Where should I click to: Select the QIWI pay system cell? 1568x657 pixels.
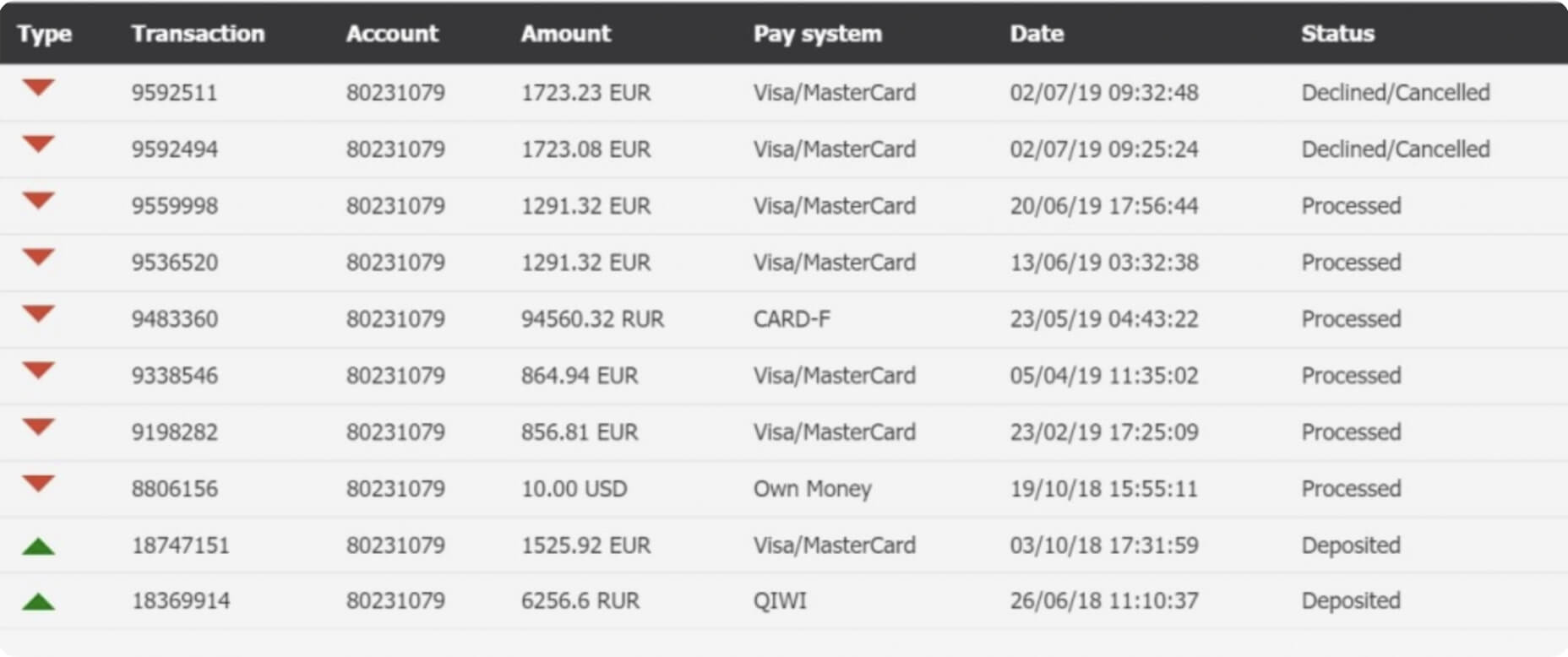click(780, 601)
